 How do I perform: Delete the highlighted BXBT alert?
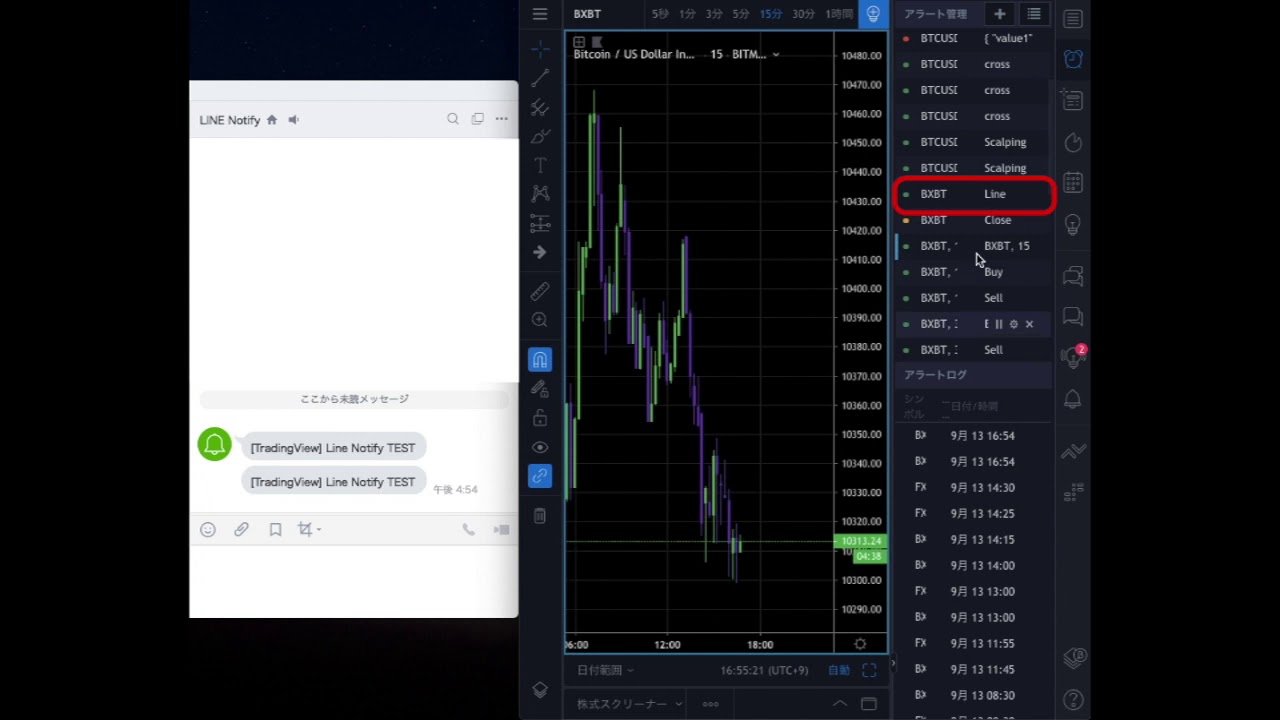tap(1029, 324)
